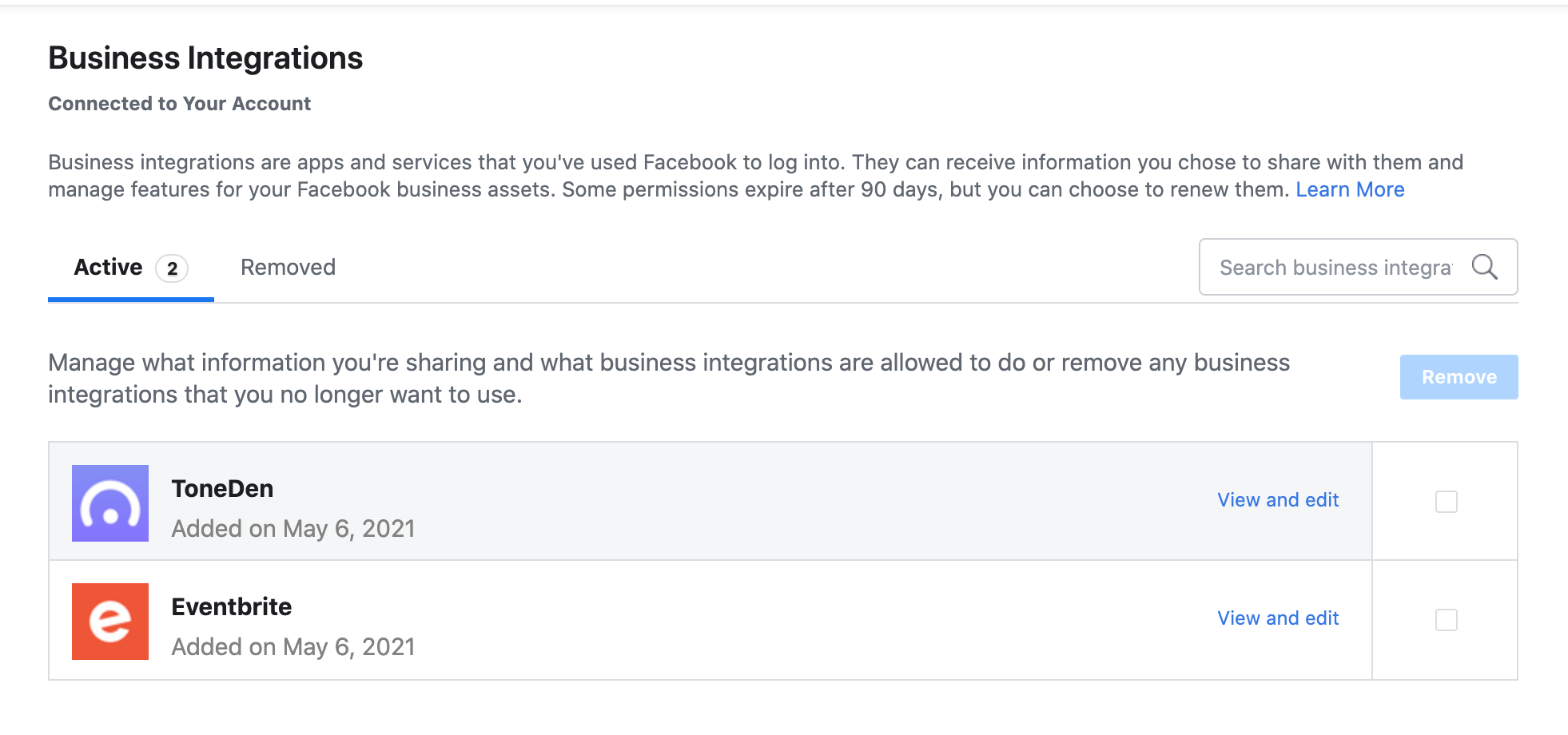Switch to the Active tab

tap(109, 268)
